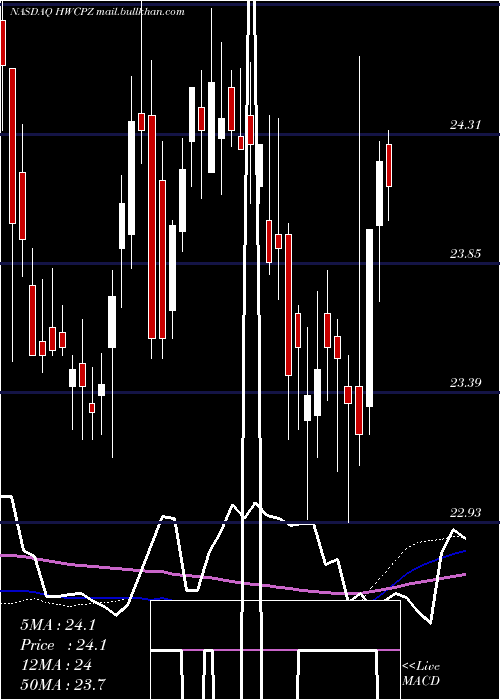Click the '12MA : 24' reading
Screen dimensions: 500x700
click(56, 665)
